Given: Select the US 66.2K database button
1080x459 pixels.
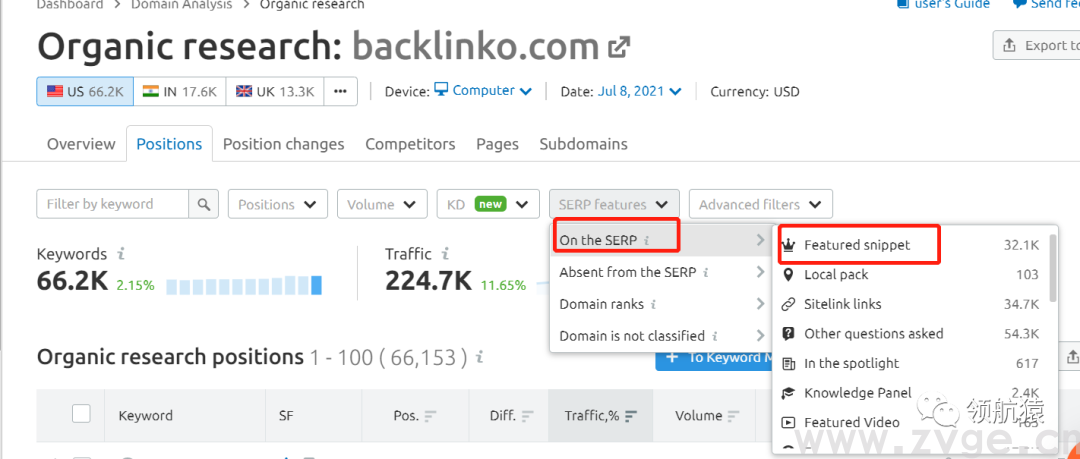Looking at the screenshot, I should point(85,91).
